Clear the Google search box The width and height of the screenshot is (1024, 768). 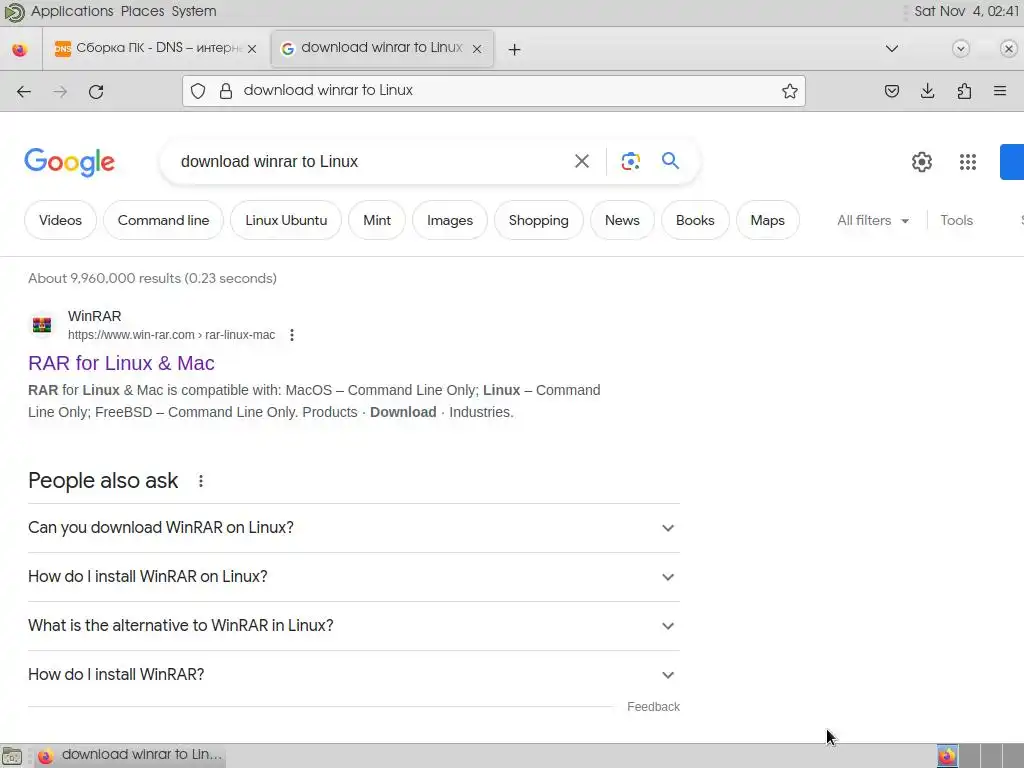click(x=582, y=161)
